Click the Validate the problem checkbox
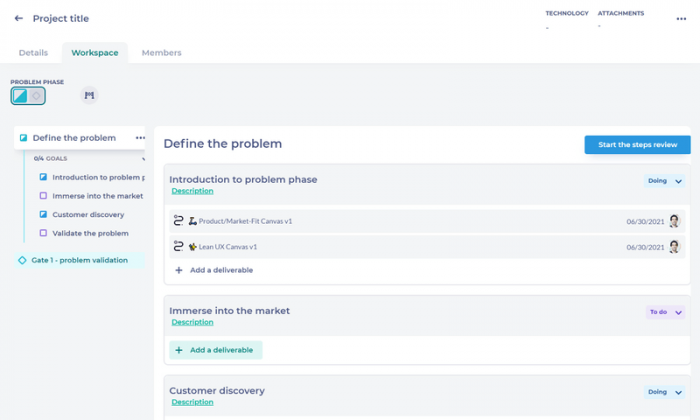The height and width of the screenshot is (420, 700). 43,233
